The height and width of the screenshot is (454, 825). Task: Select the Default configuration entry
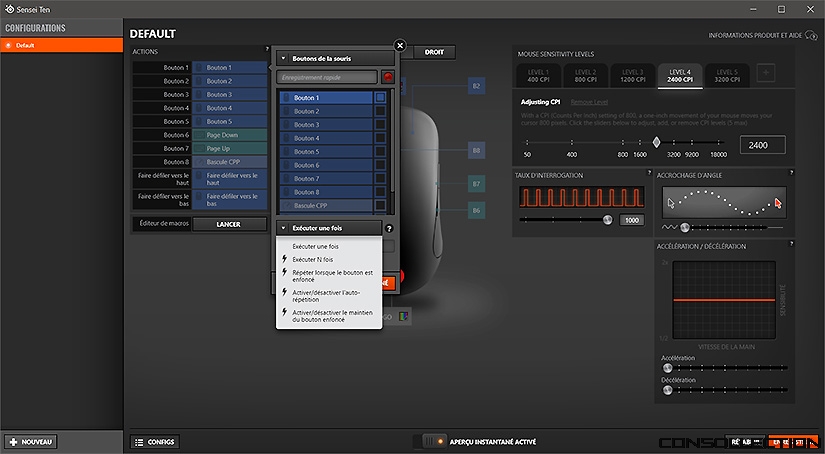tap(62, 45)
